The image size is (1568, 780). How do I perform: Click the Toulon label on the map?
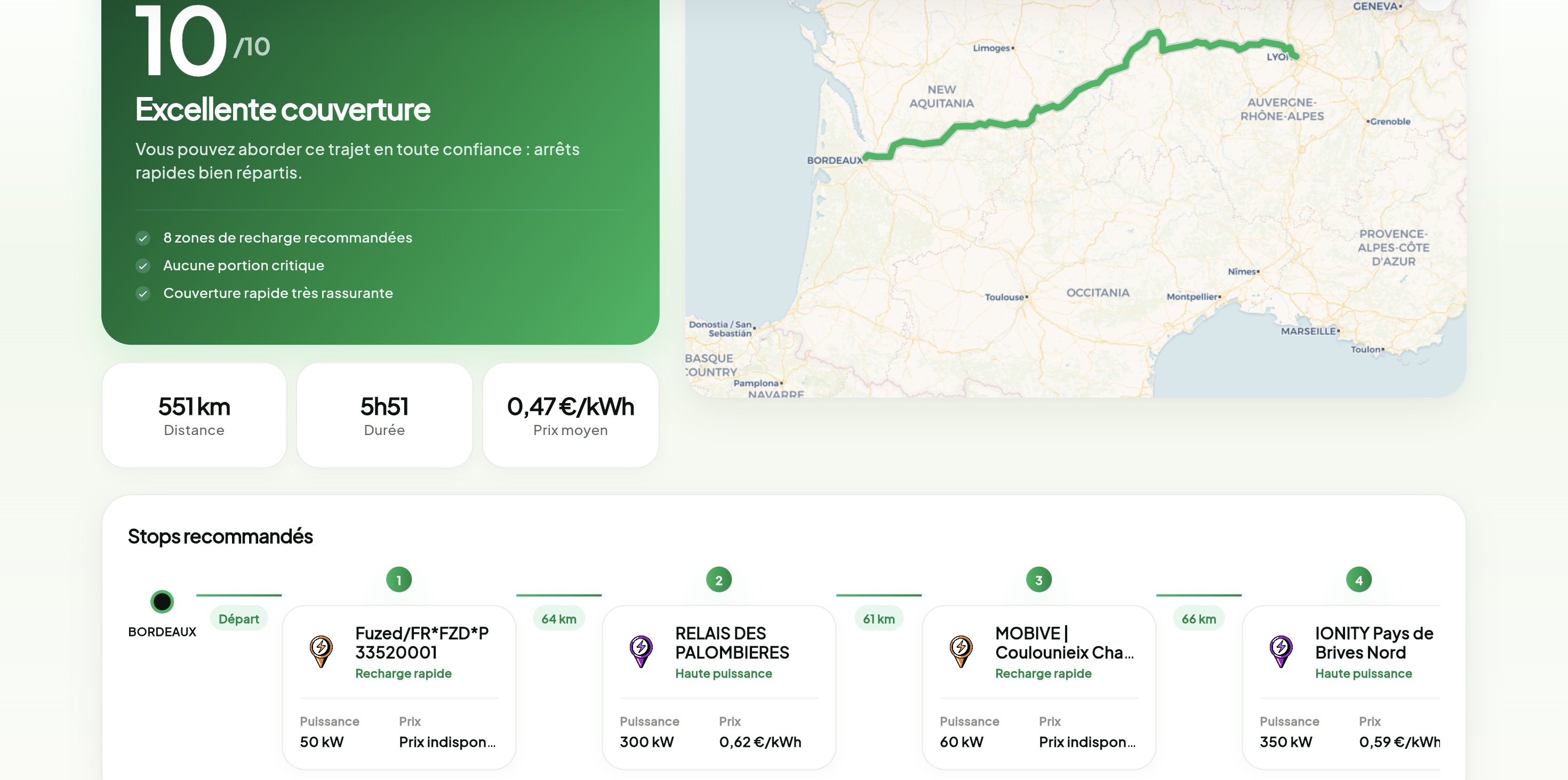[x=1367, y=350]
